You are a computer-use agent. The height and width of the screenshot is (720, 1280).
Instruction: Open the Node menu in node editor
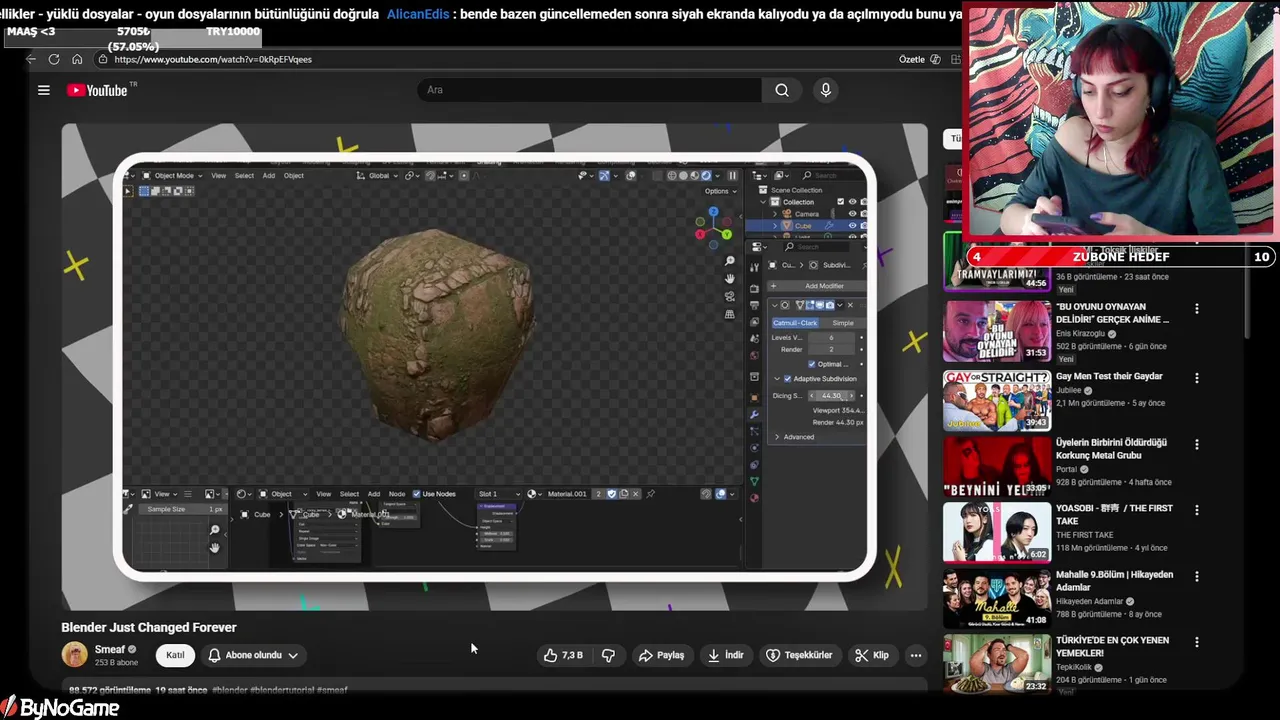click(x=397, y=494)
